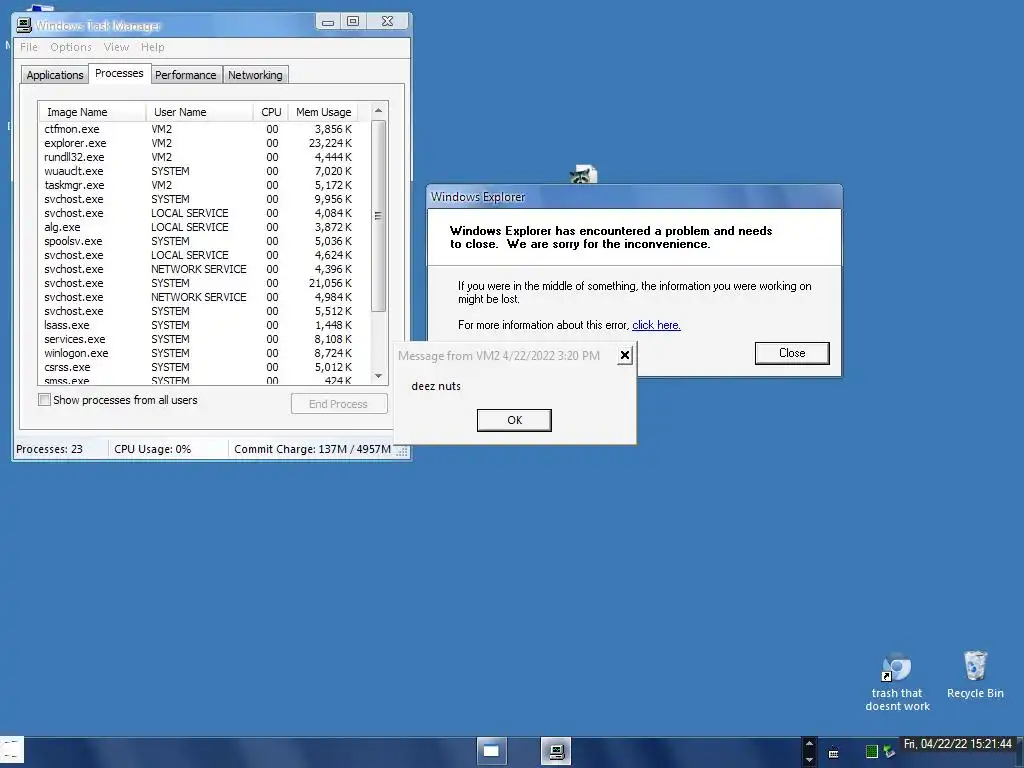Screen dimensions: 1024x768
Task: Click the raccoon icon behind Explorer dialog
Action: 583,174
